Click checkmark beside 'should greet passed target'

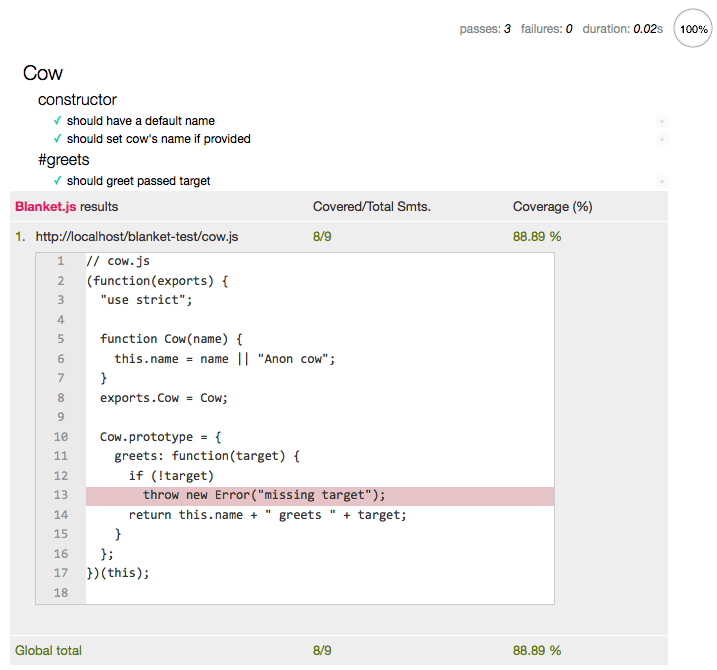(x=58, y=181)
